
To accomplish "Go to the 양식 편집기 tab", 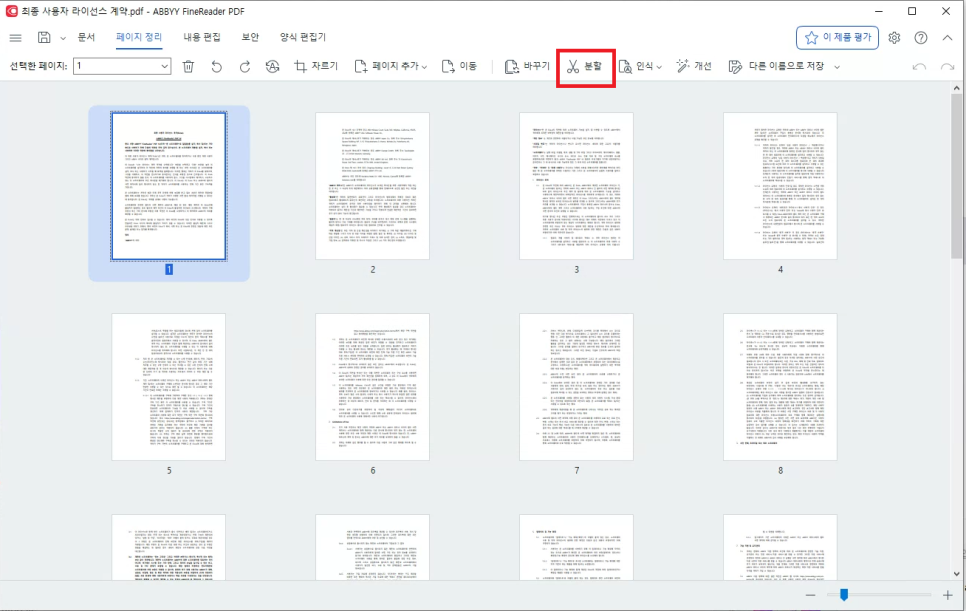I will pos(302,37).
